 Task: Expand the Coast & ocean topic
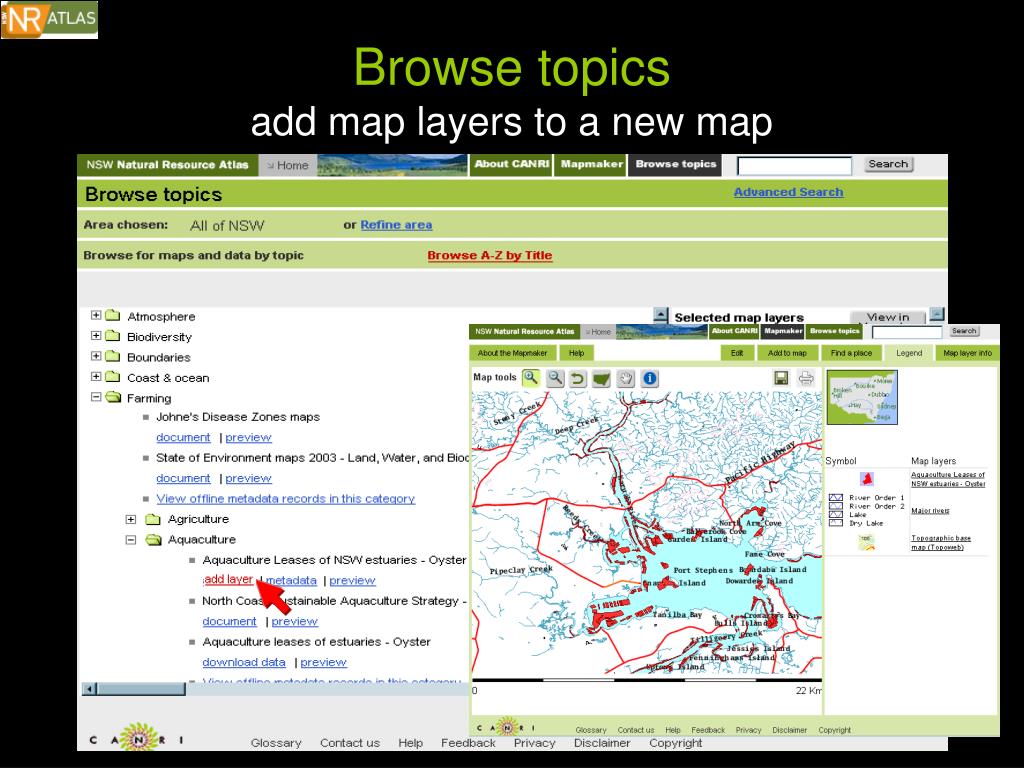coord(96,377)
